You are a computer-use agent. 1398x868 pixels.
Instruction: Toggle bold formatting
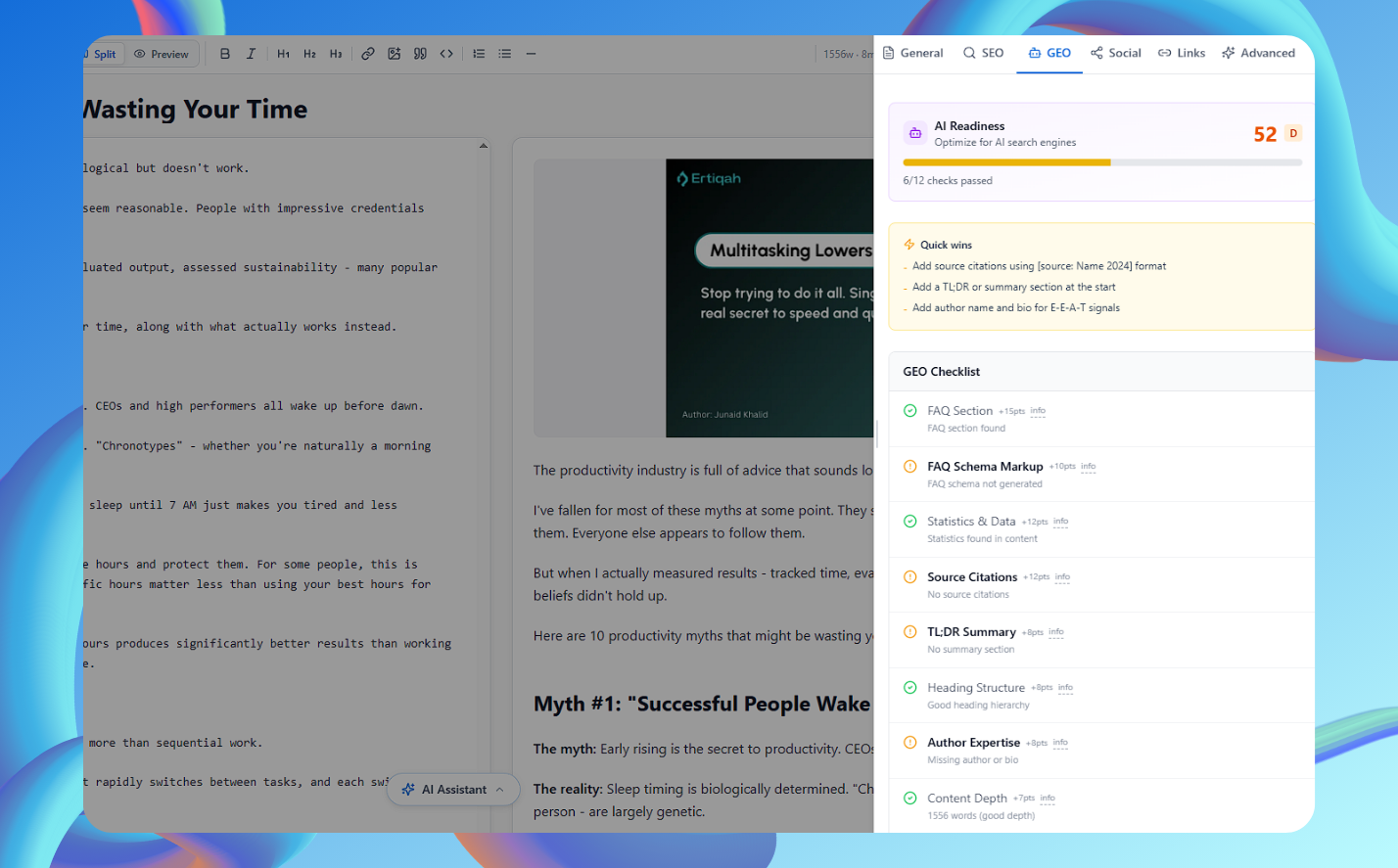[225, 54]
